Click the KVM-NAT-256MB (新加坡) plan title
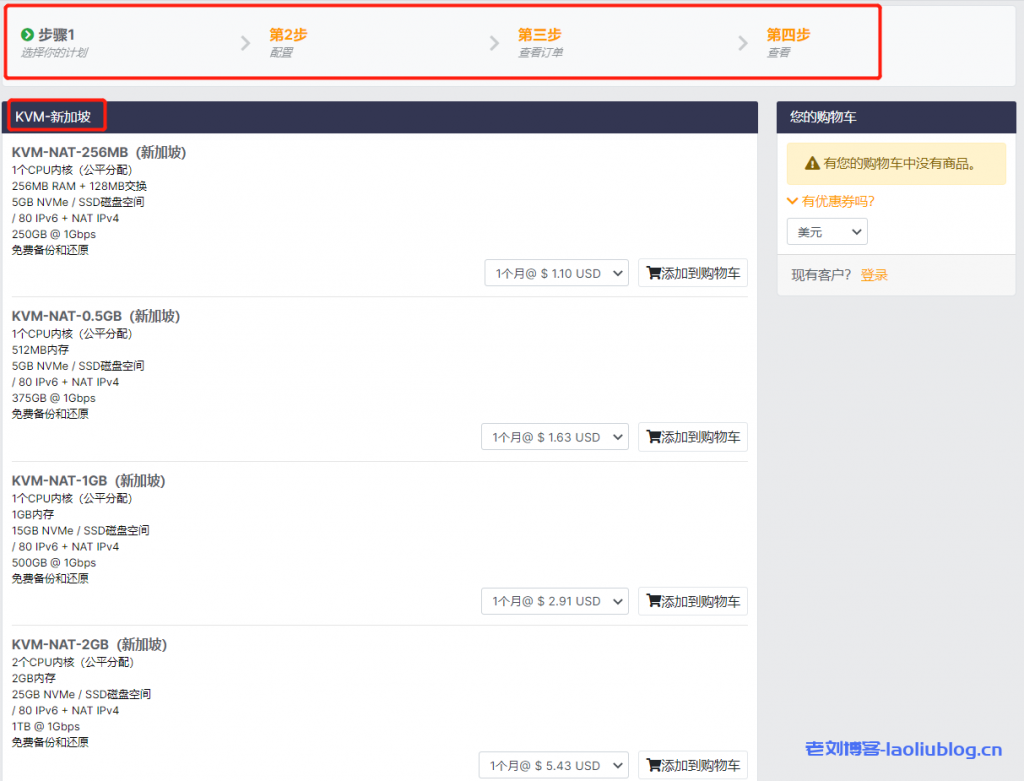Viewport: 1024px width, 781px height. [x=99, y=153]
